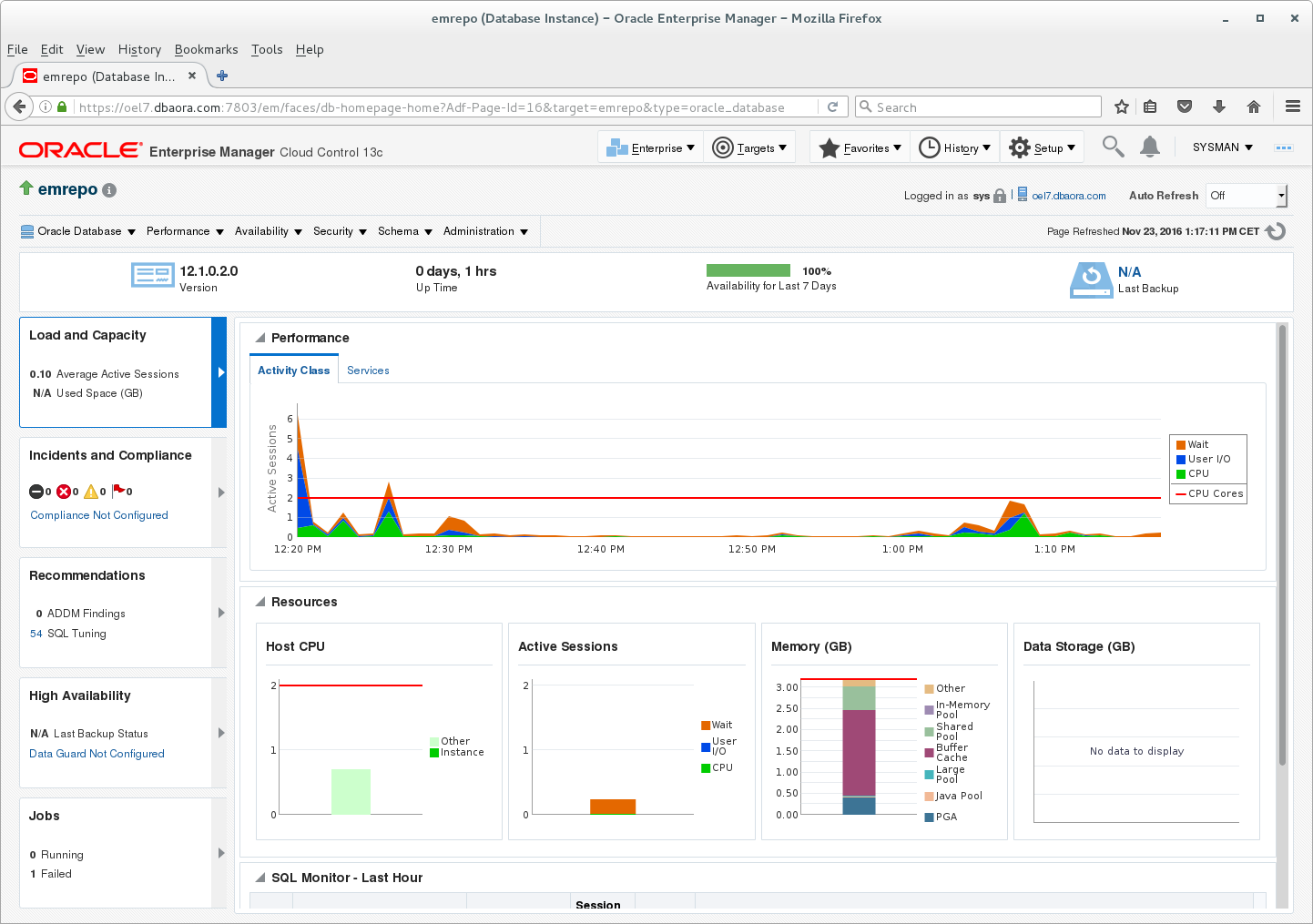Click the Firefox back arrow button
Viewport: 1313px width, 924px height.
19,107
